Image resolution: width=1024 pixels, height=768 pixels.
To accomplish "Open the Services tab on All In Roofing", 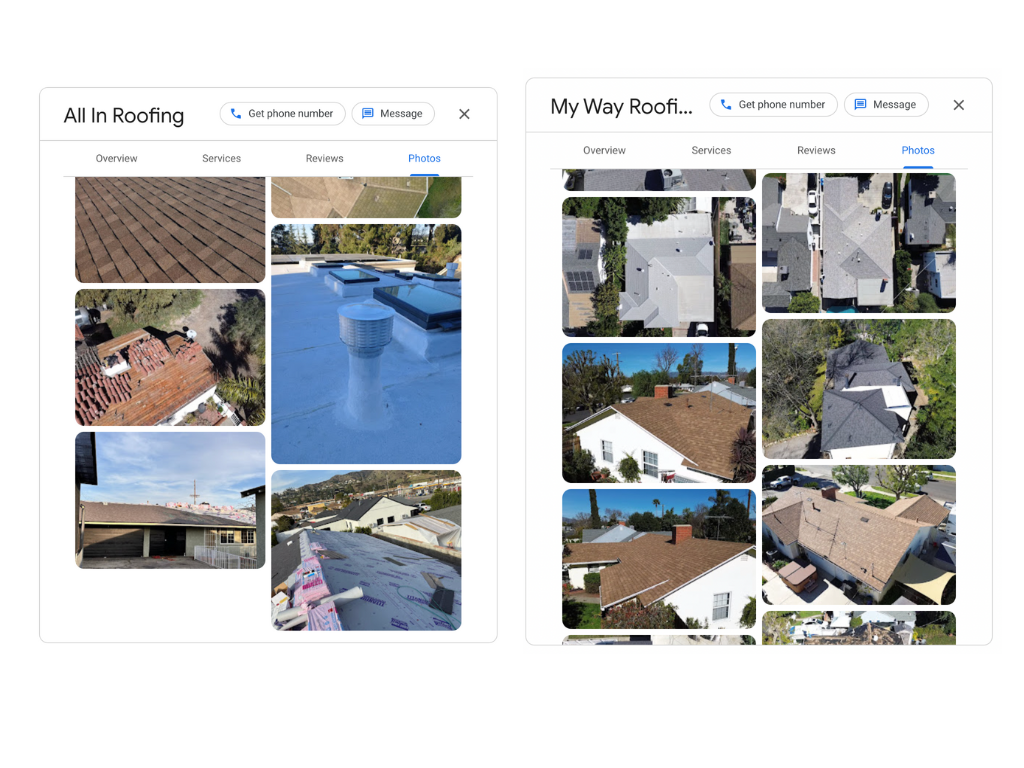I will 221,158.
